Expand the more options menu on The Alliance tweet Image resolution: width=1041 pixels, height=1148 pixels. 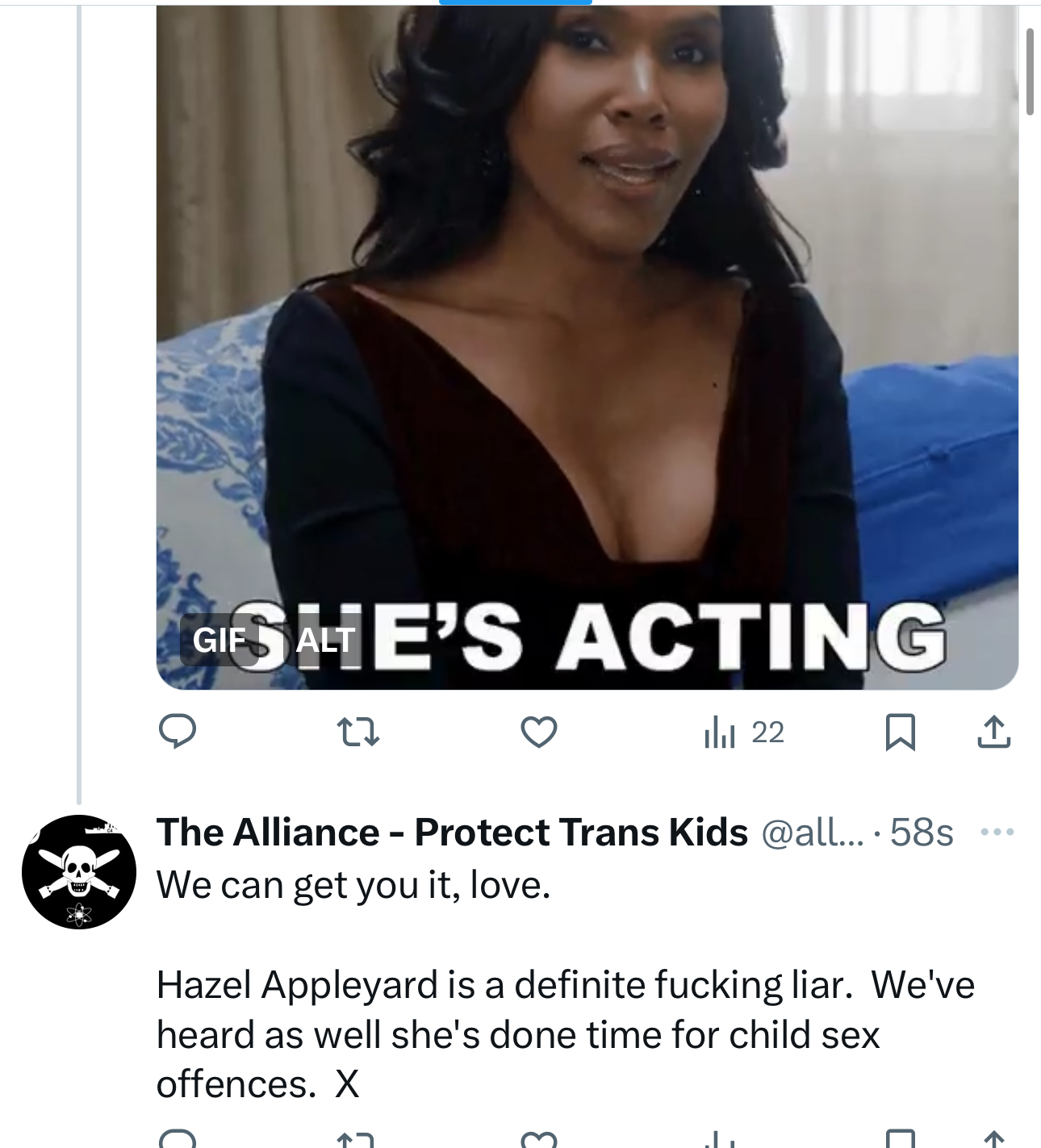(x=997, y=832)
